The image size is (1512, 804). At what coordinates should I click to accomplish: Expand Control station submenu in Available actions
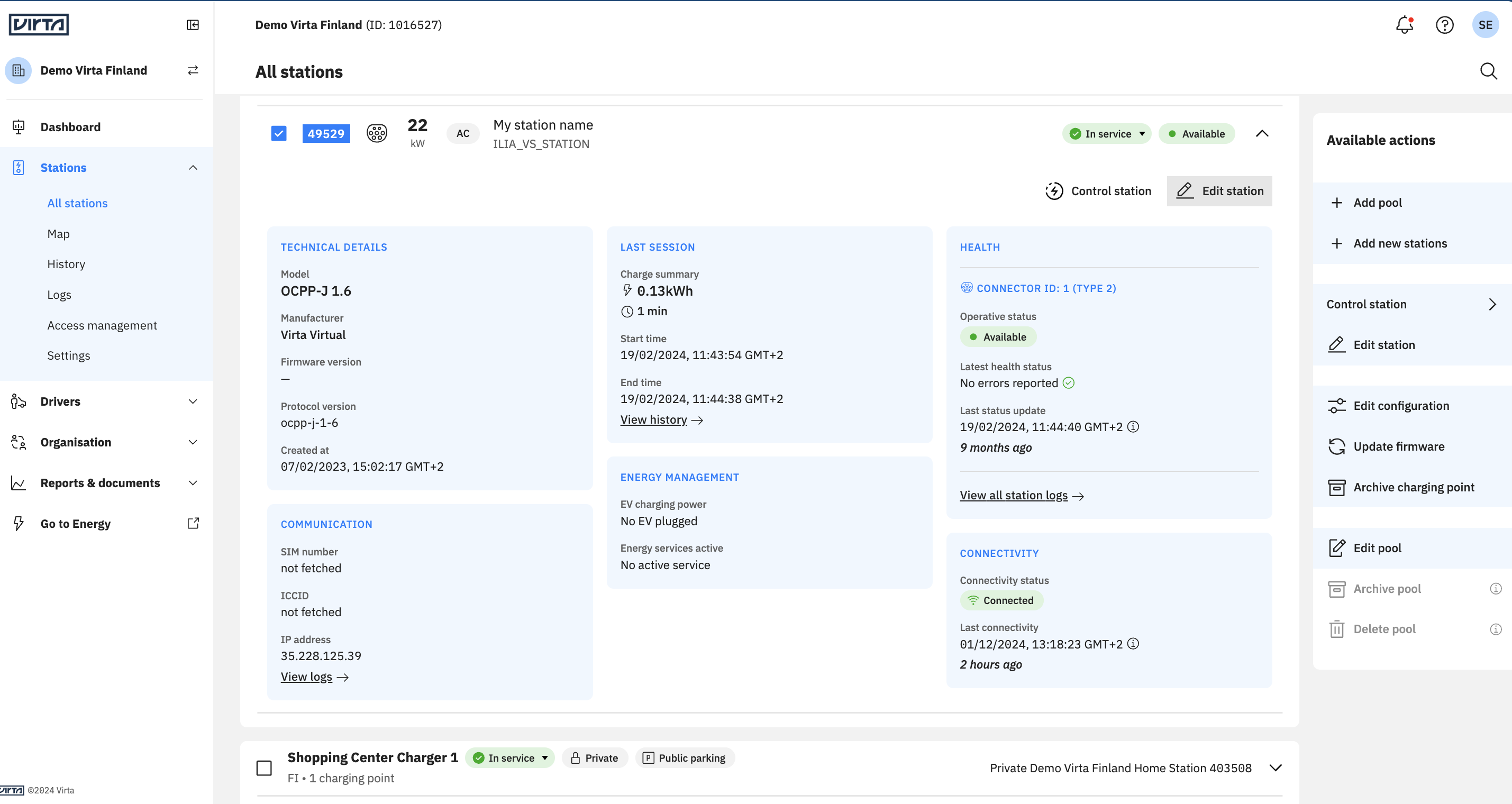pos(1492,305)
